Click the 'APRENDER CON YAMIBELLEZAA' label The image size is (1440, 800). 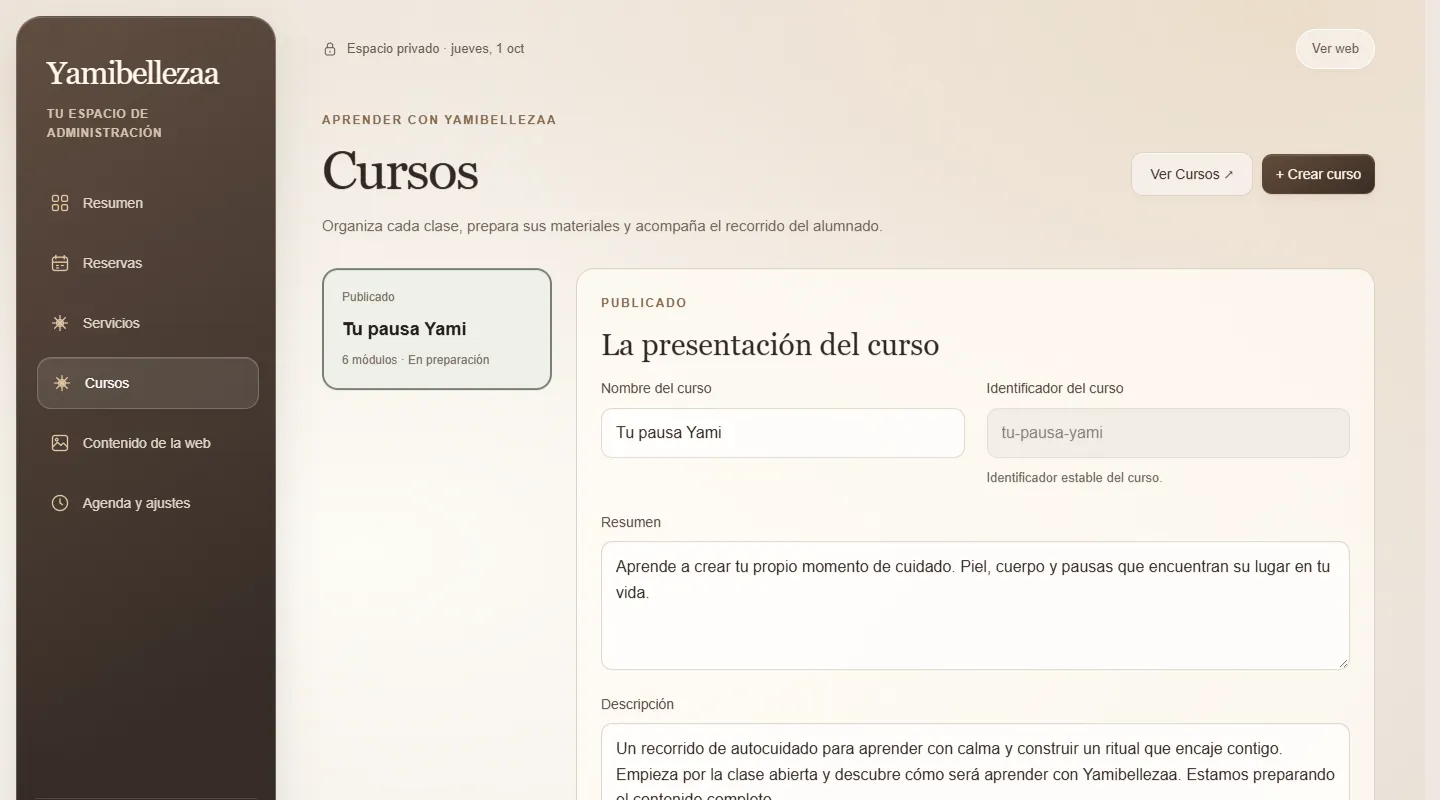pyautogui.click(x=439, y=120)
